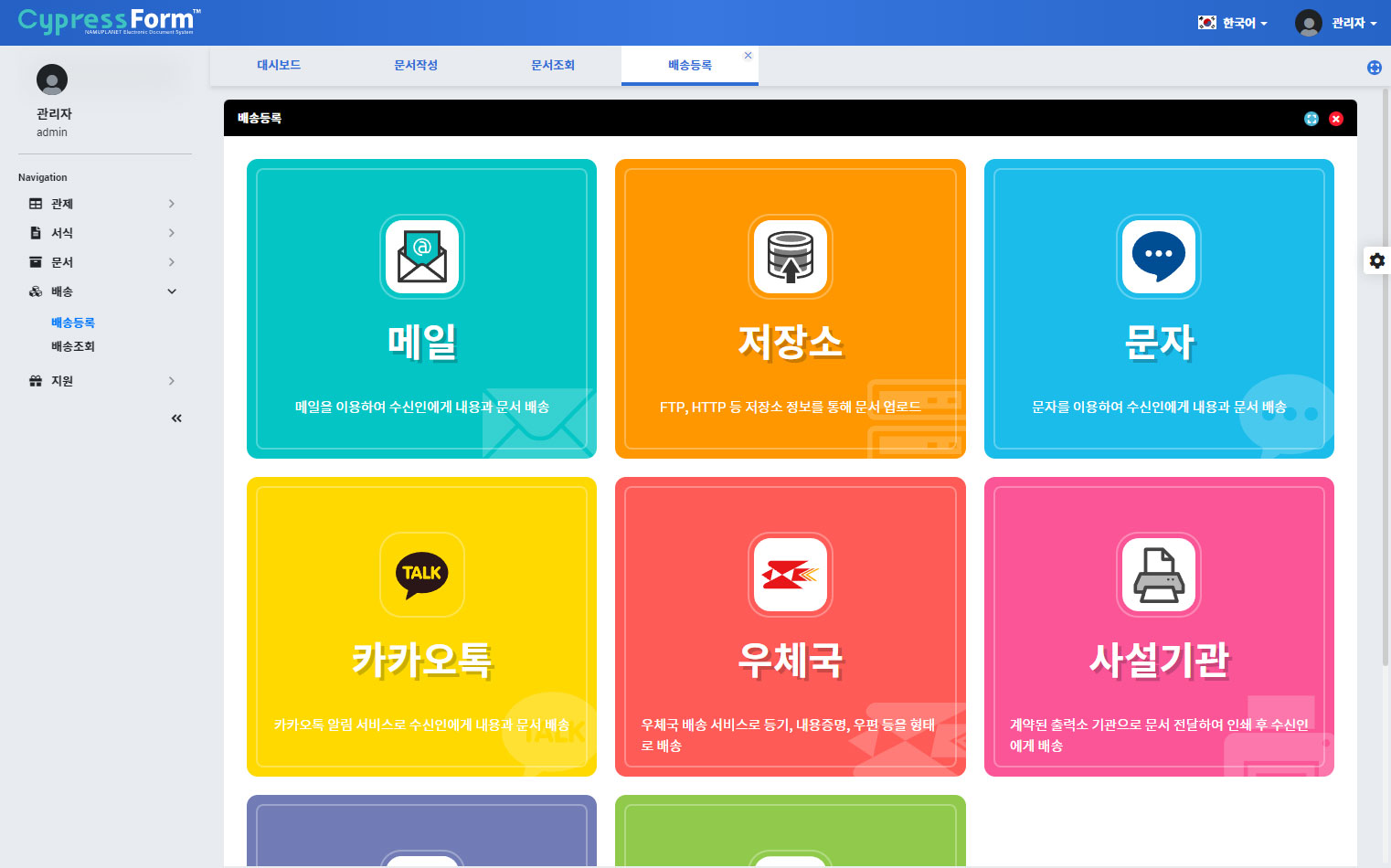Click the blue refresh icon in 배송등록 header
Image resolution: width=1391 pixels, height=868 pixels.
(1311, 119)
